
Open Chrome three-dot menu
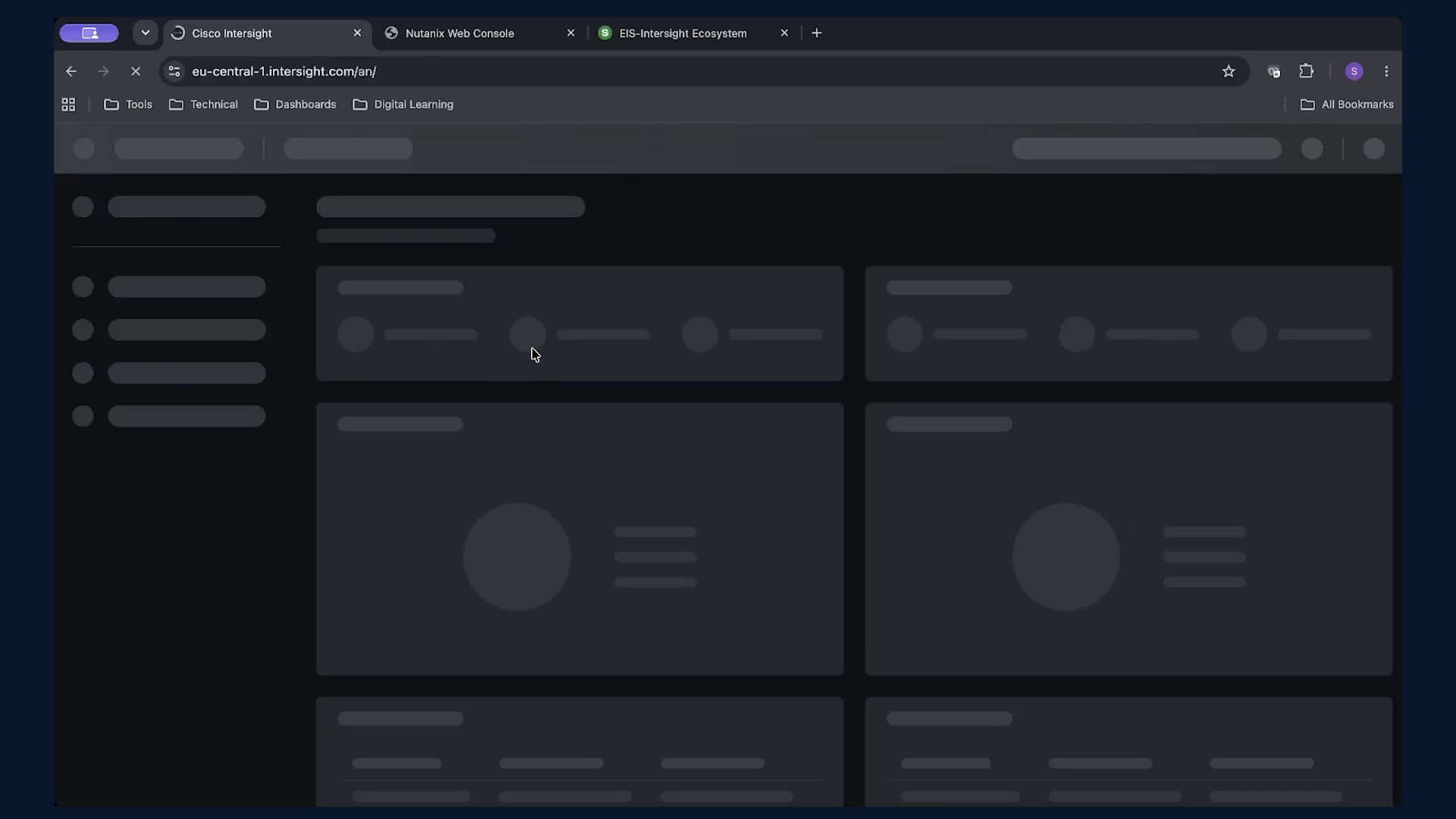coord(1386,71)
